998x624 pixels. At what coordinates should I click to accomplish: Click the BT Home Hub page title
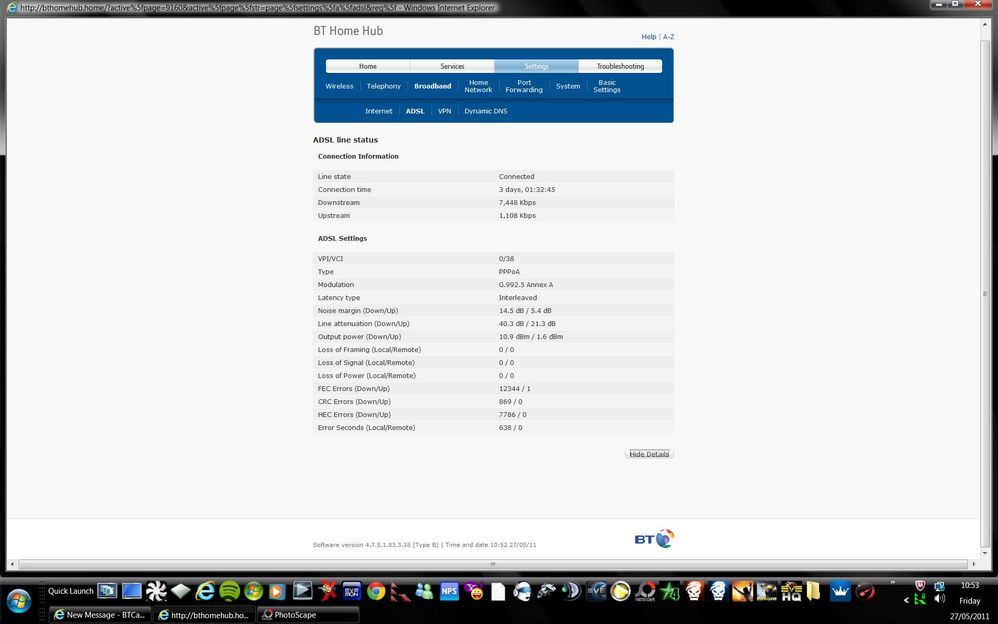[348, 31]
